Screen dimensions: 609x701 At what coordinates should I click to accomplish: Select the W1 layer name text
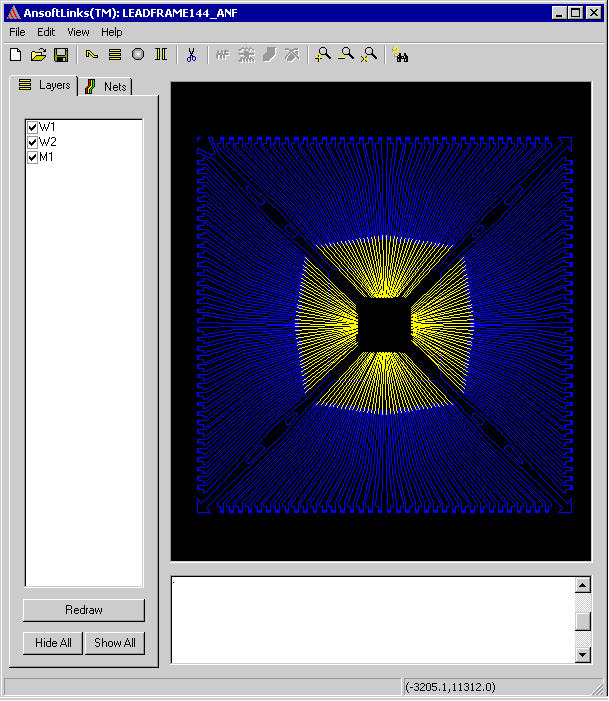coord(47,127)
